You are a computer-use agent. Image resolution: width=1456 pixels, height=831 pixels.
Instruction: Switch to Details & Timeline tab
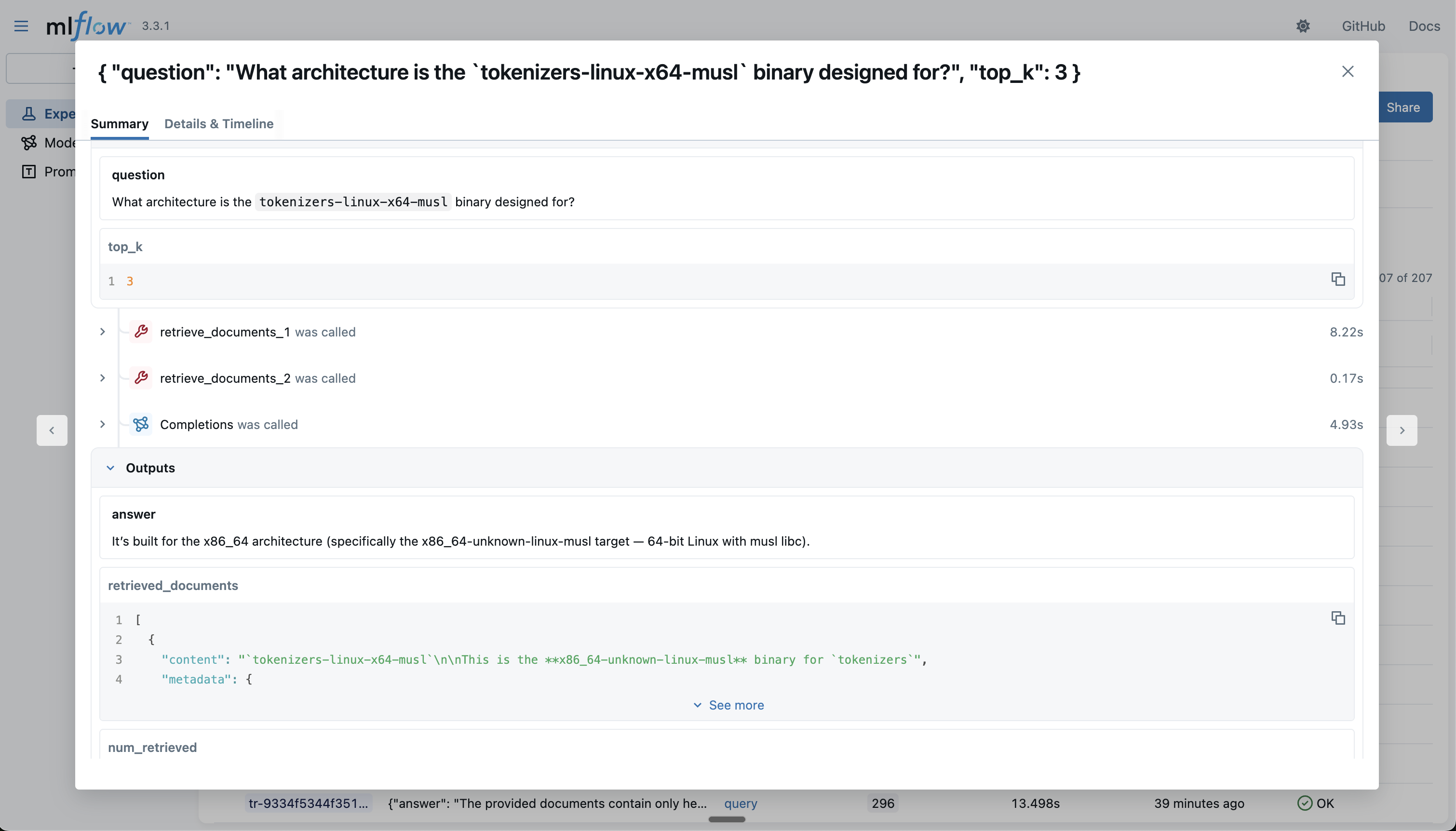coord(218,124)
